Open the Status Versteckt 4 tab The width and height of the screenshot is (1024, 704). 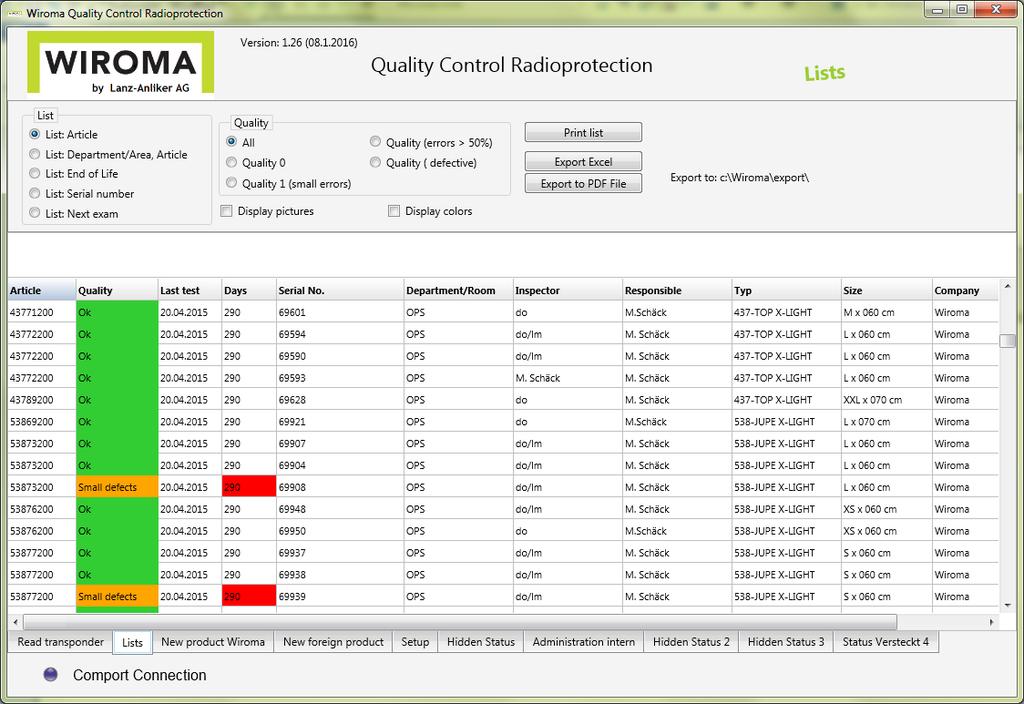coord(886,642)
